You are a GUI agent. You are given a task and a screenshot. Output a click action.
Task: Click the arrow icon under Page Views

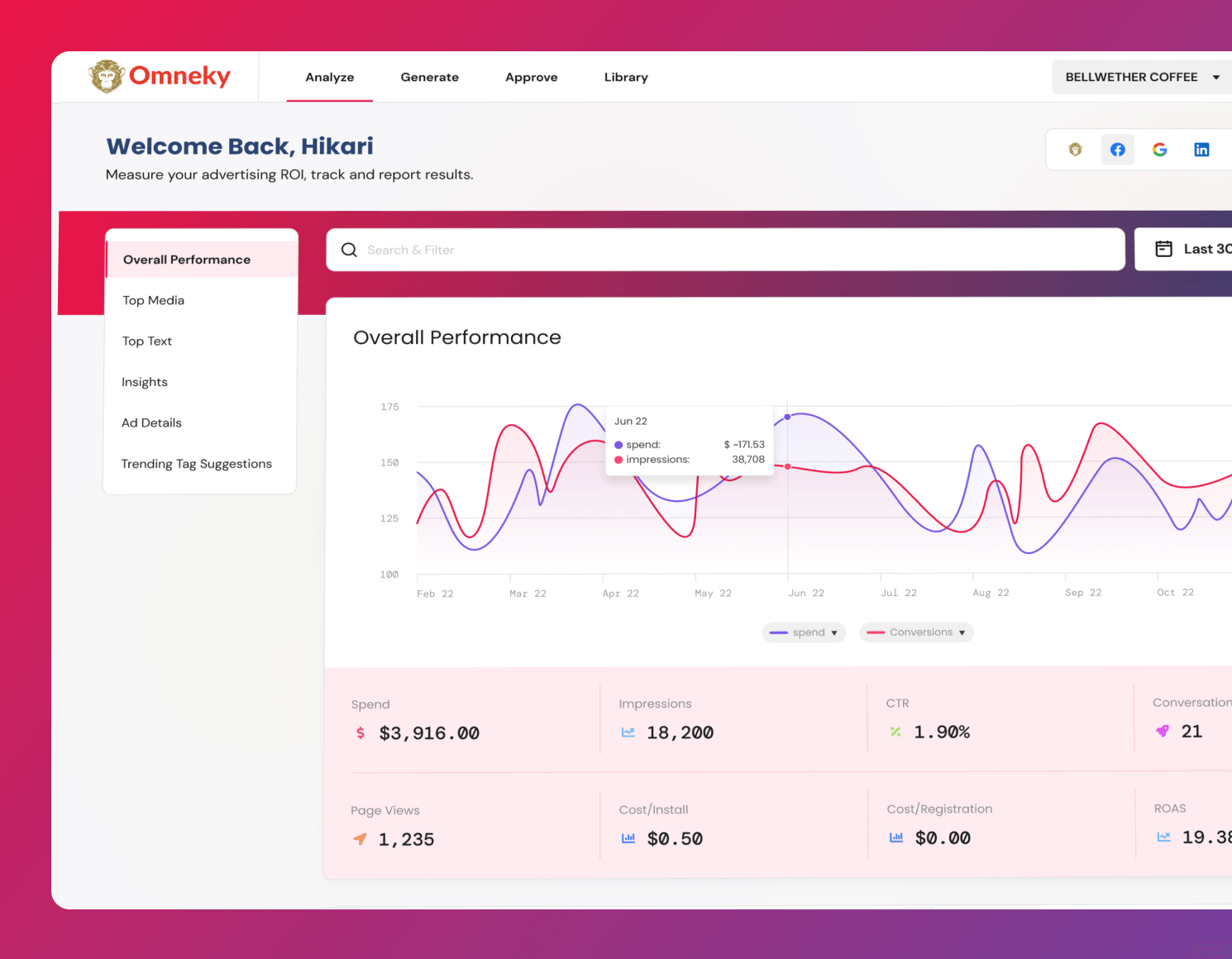coord(360,839)
